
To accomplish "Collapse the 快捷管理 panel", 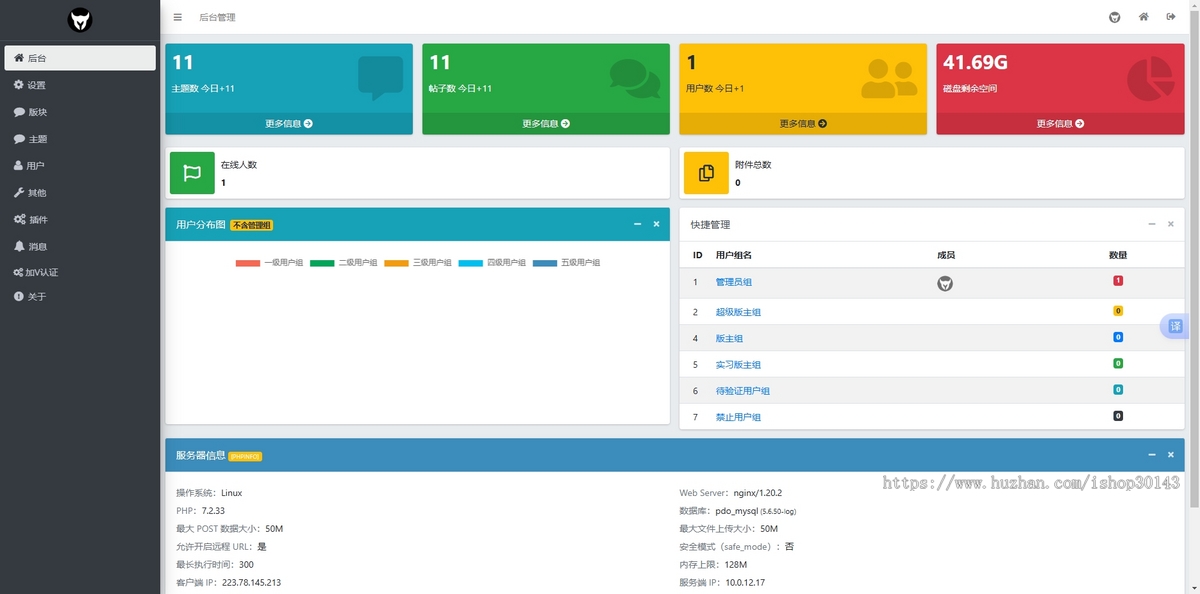I will point(1152,224).
